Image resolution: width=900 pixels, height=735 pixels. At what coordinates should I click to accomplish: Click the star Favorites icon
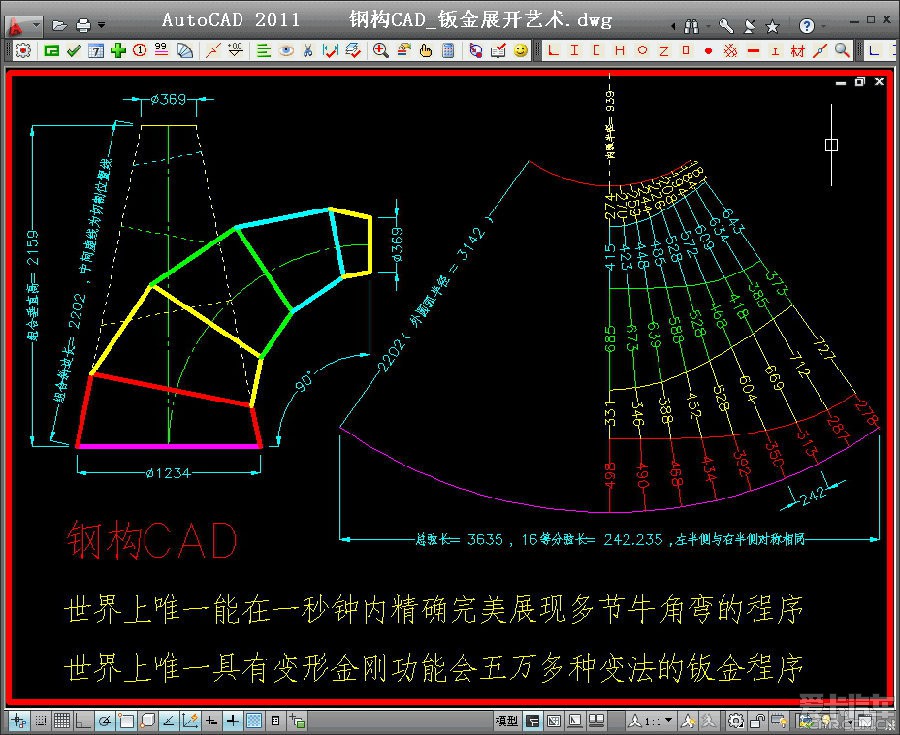pyautogui.click(x=773, y=26)
